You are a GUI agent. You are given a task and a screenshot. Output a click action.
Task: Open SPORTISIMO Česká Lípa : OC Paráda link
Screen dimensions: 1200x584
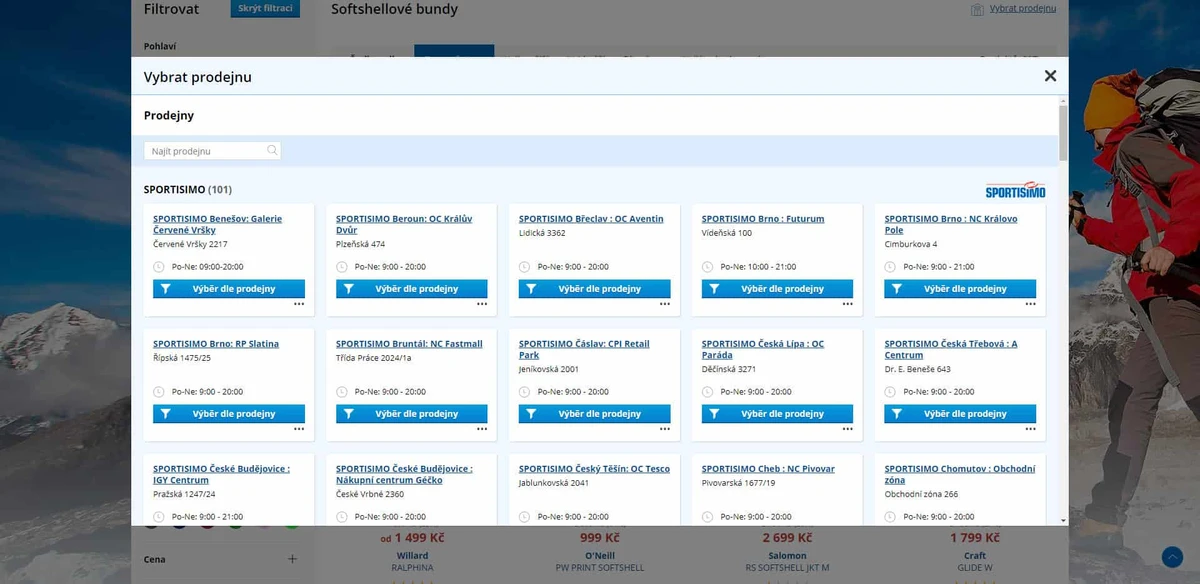[763, 349]
